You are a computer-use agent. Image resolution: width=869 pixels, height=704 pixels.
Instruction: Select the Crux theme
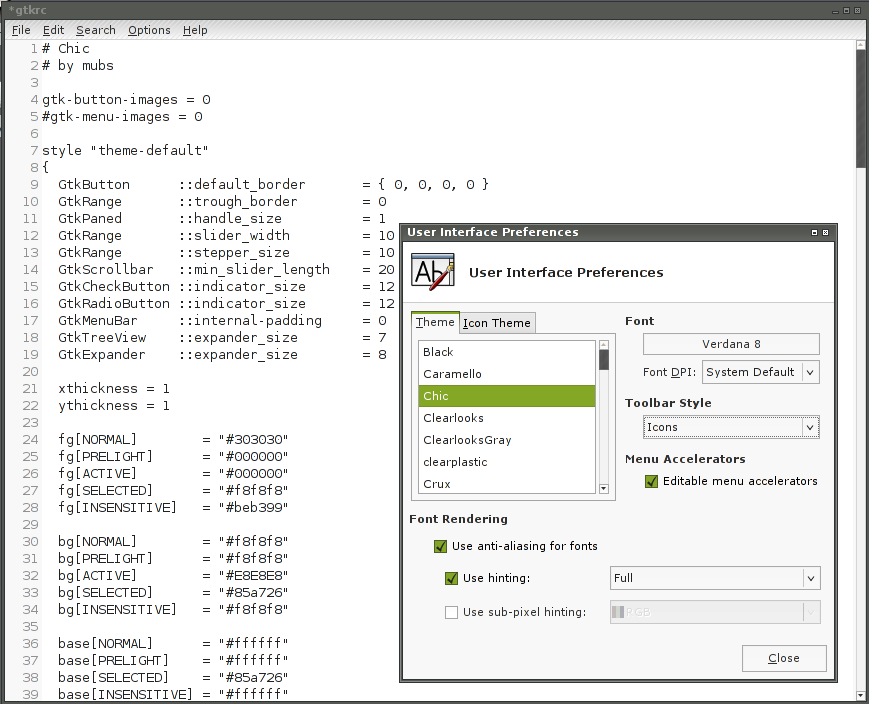coord(507,483)
